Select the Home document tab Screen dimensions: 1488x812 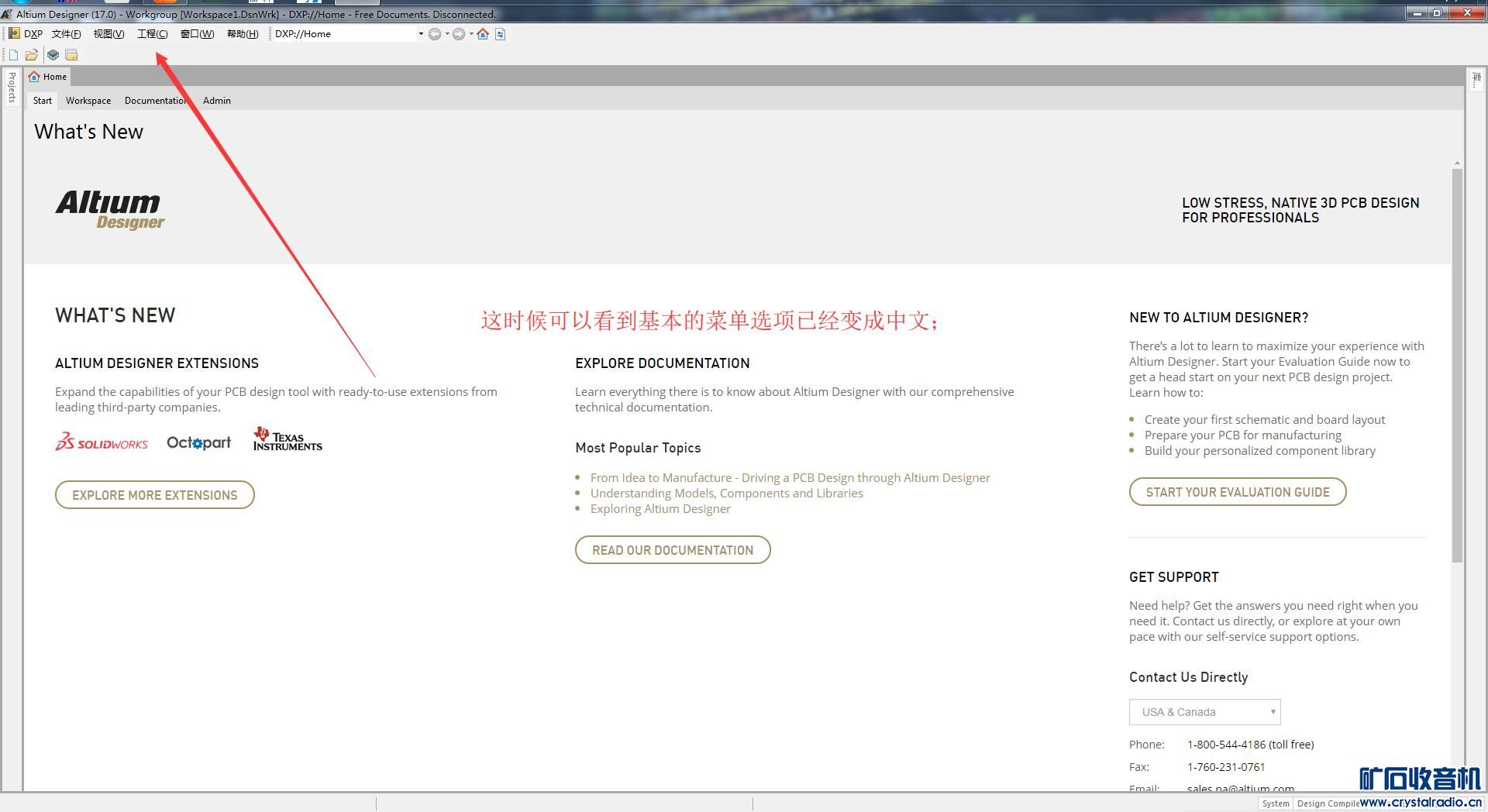click(x=48, y=77)
